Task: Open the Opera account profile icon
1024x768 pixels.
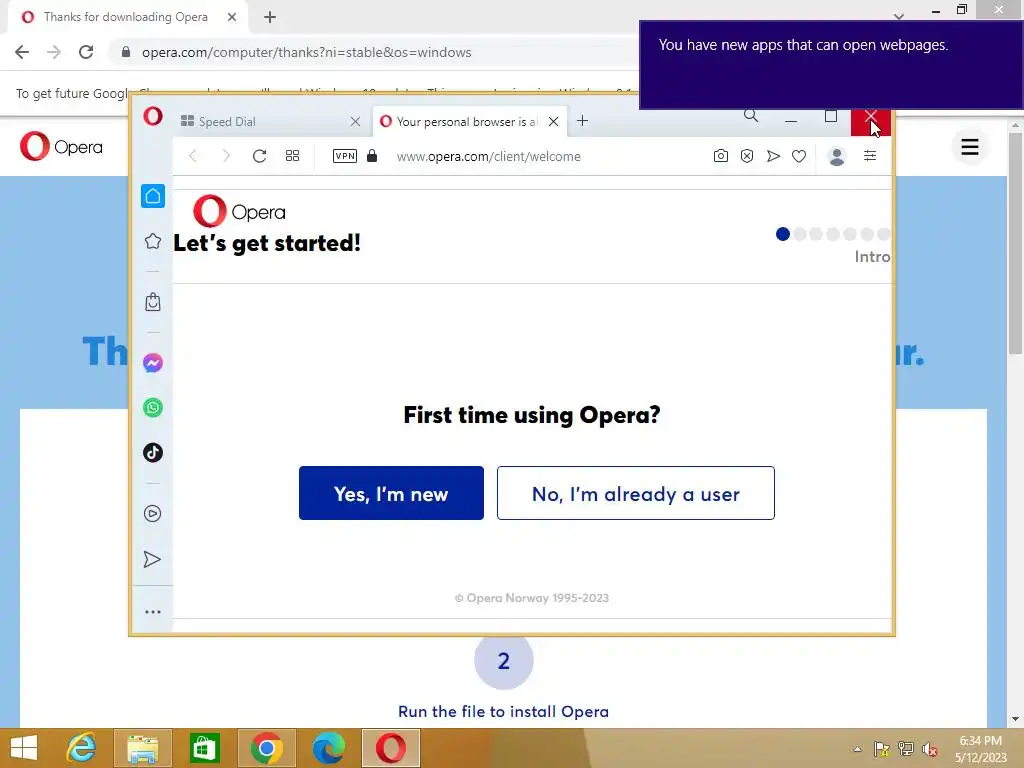Action: [837, 156]
